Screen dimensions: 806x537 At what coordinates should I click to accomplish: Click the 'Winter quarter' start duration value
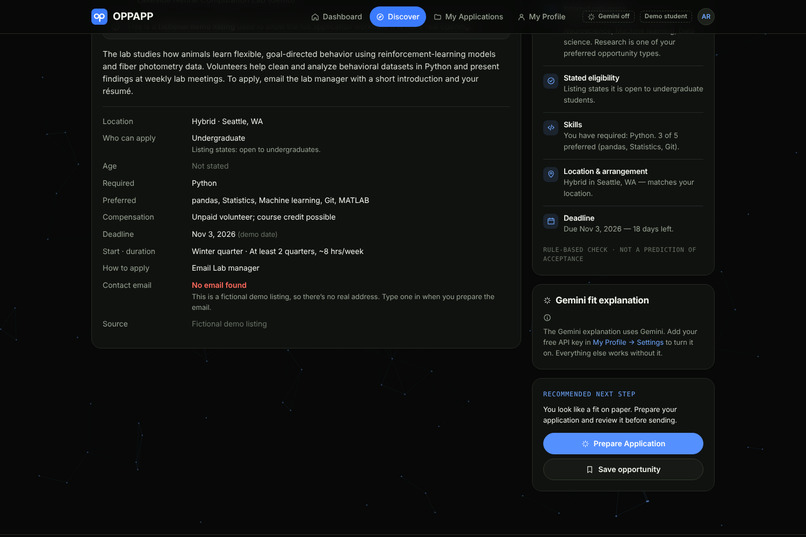(x=278, y=251)
